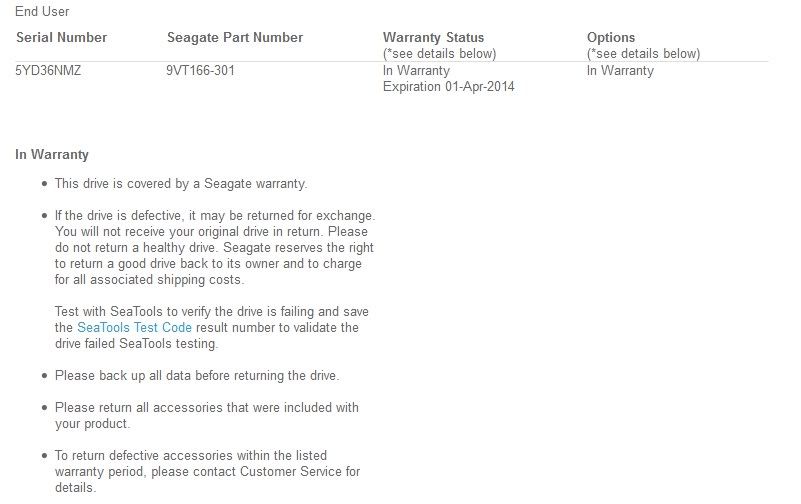Click the Seagate Part Number column header
The width and height of the screenshot is (801, 504).
click(235, 37)
